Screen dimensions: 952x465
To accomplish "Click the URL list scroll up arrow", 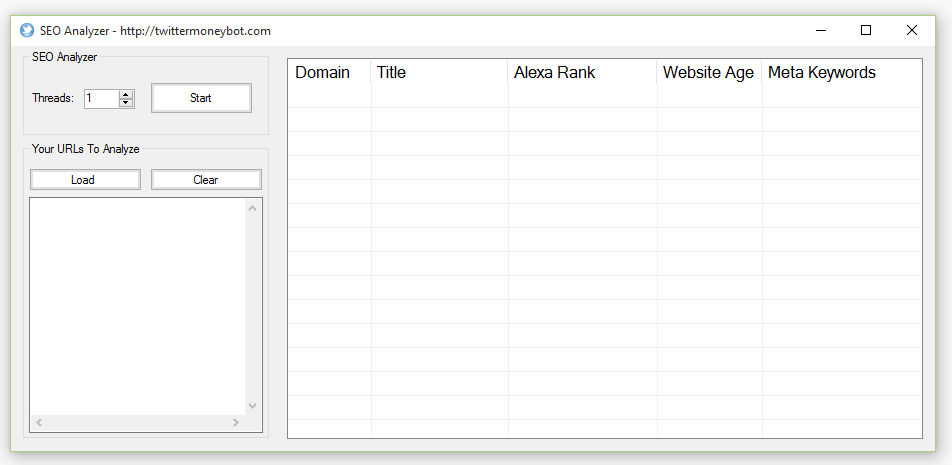I will click(x=253, y=208).
